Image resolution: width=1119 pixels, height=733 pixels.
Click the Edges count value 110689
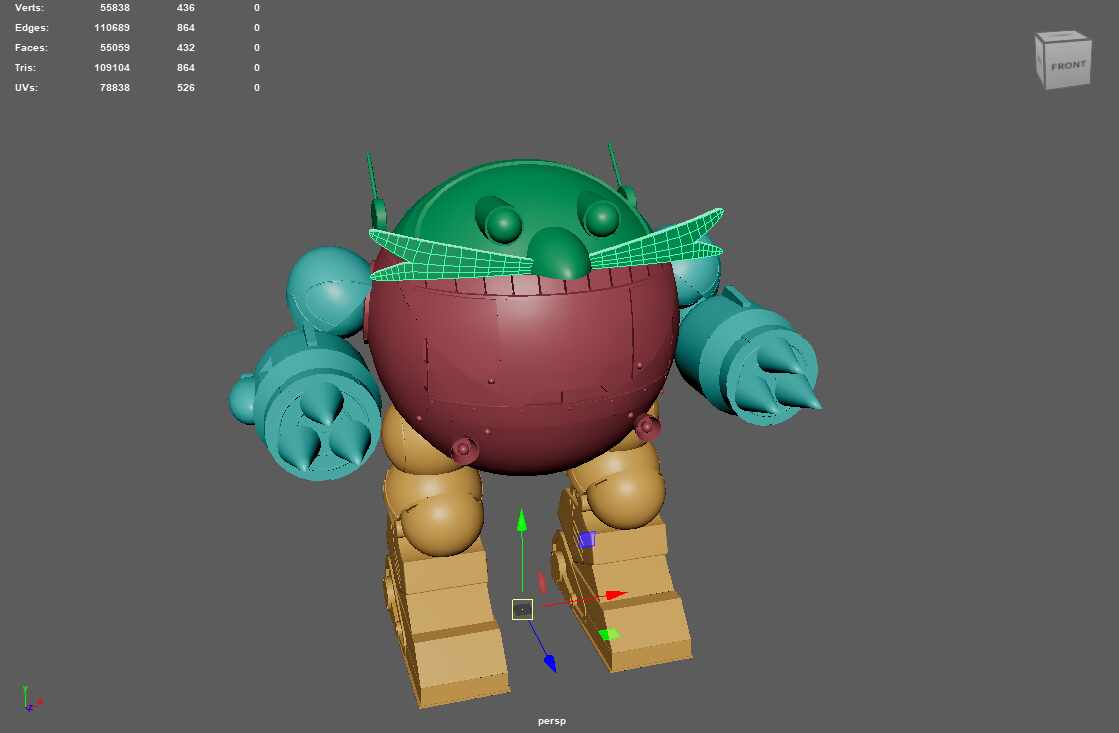(x=111, y=27)
